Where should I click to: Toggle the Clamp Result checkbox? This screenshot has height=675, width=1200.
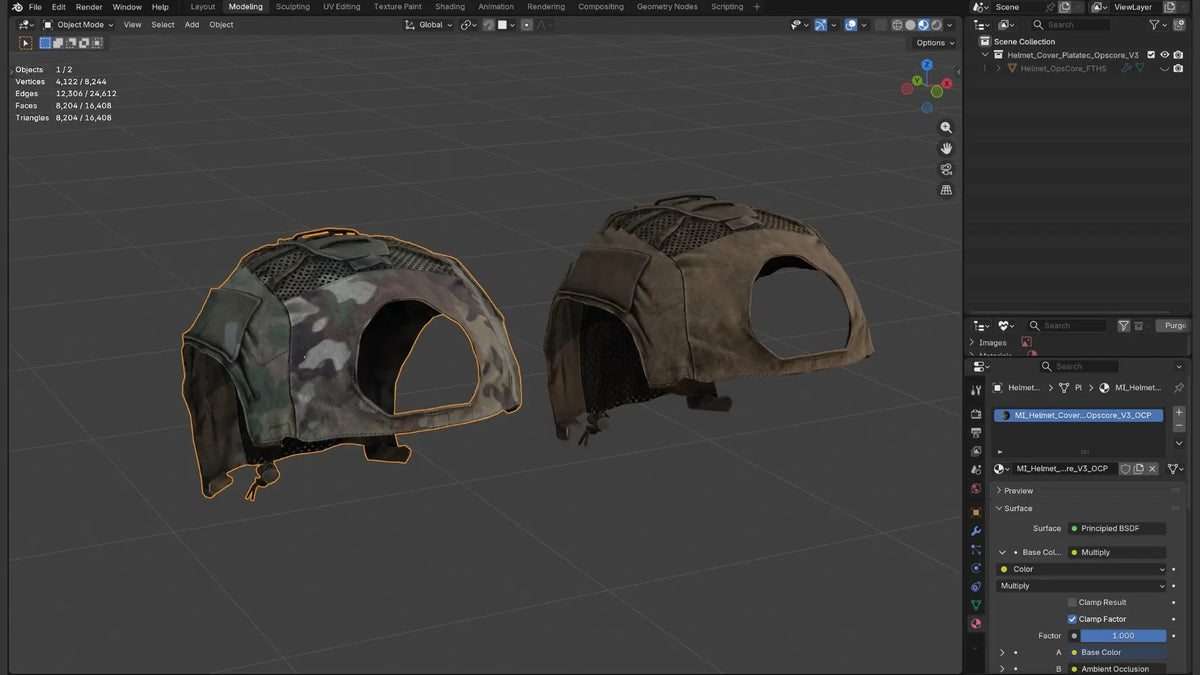pyautogui.click(x=1072, y=602)
